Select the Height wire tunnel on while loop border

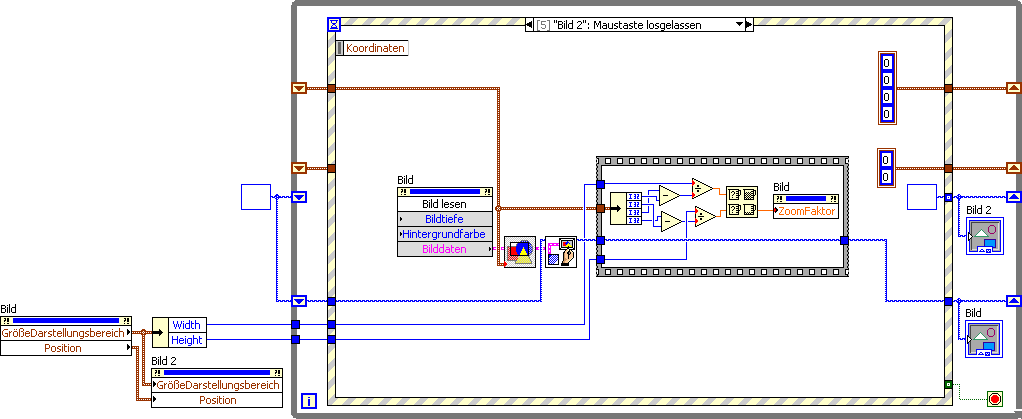(x=296, y=340)
